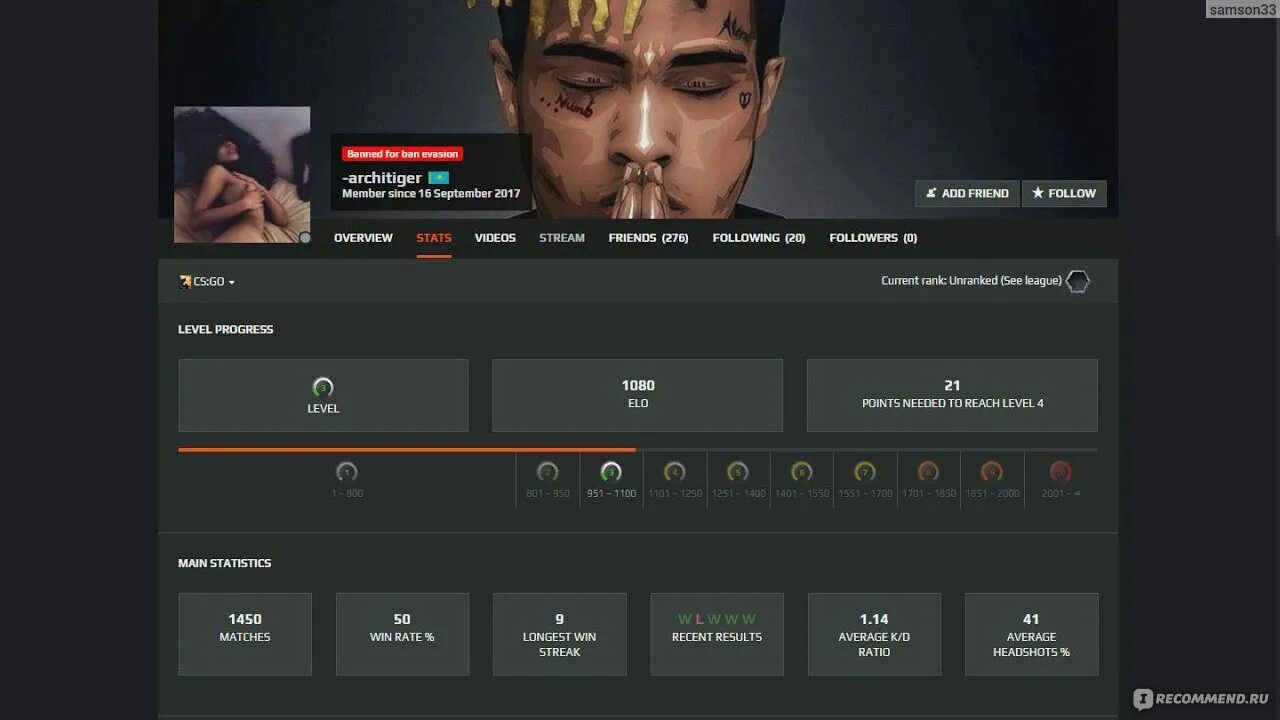Click the '951 – 1100' ELO range label
1280x720 pixels.
pos(611,494)
